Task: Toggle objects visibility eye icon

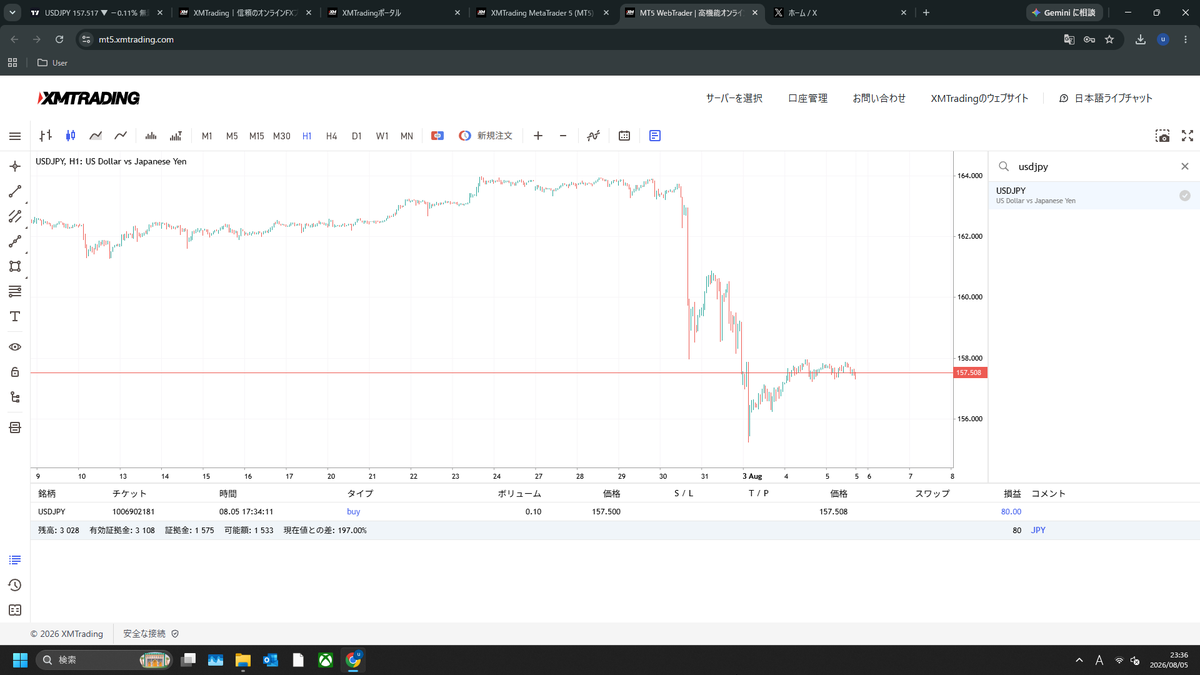Action: click(15, 347)
